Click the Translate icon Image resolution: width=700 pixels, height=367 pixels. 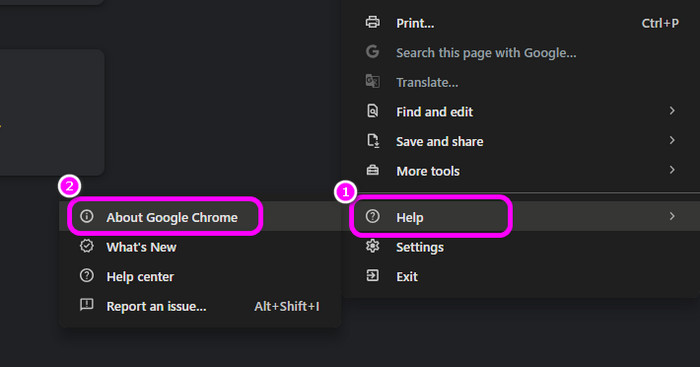click(372, 81)
